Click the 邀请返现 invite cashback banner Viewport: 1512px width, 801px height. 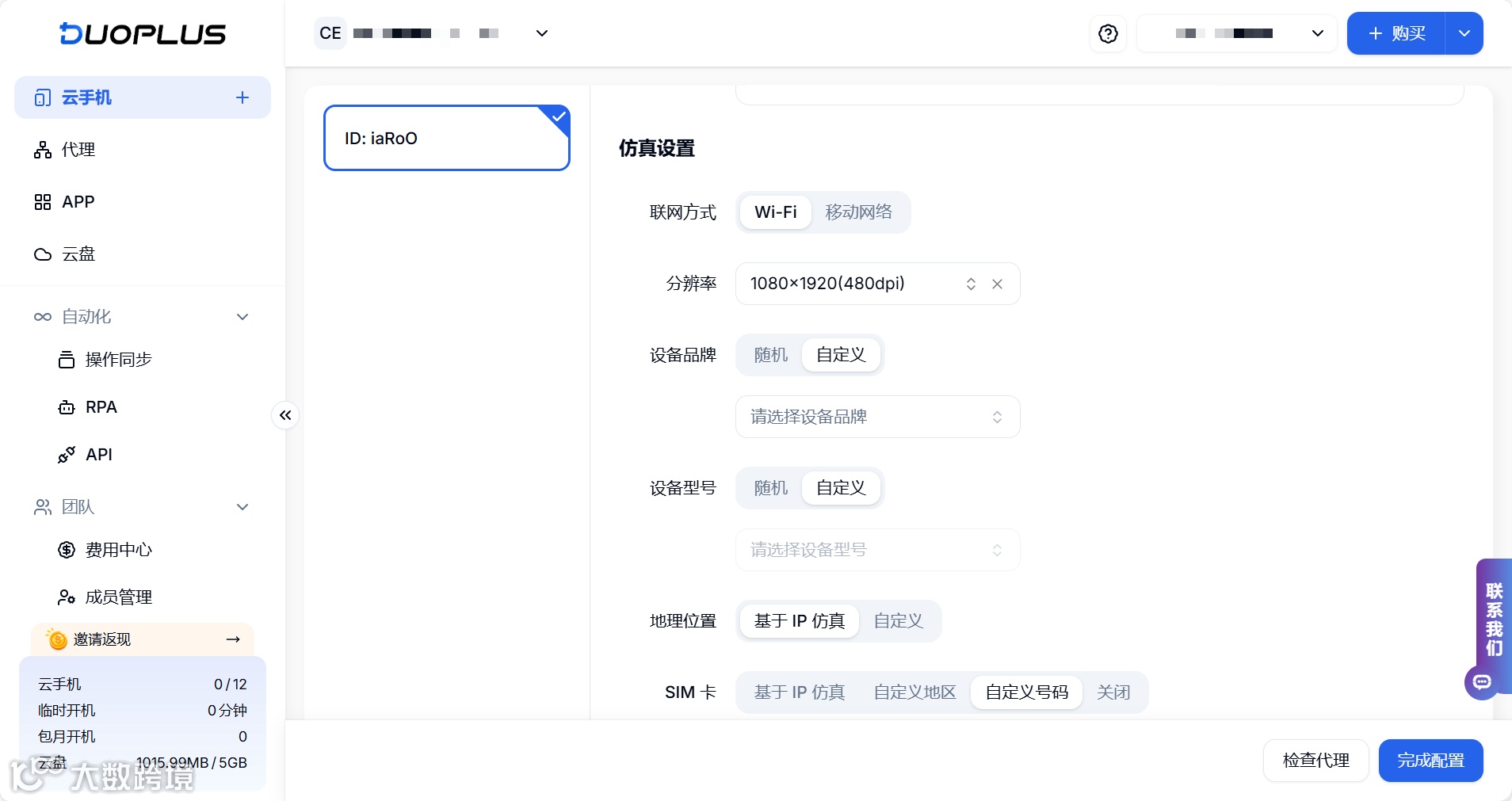point(143,639)
